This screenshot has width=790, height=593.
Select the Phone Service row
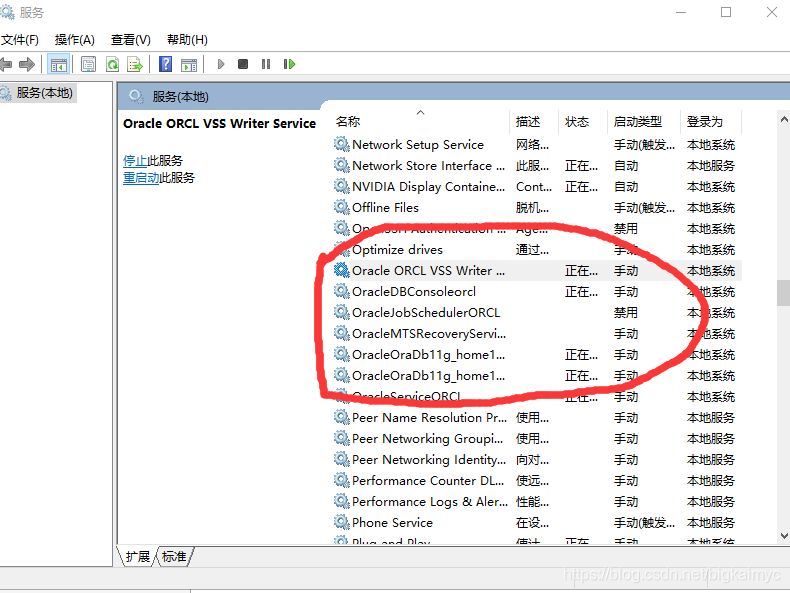[537, 522]
